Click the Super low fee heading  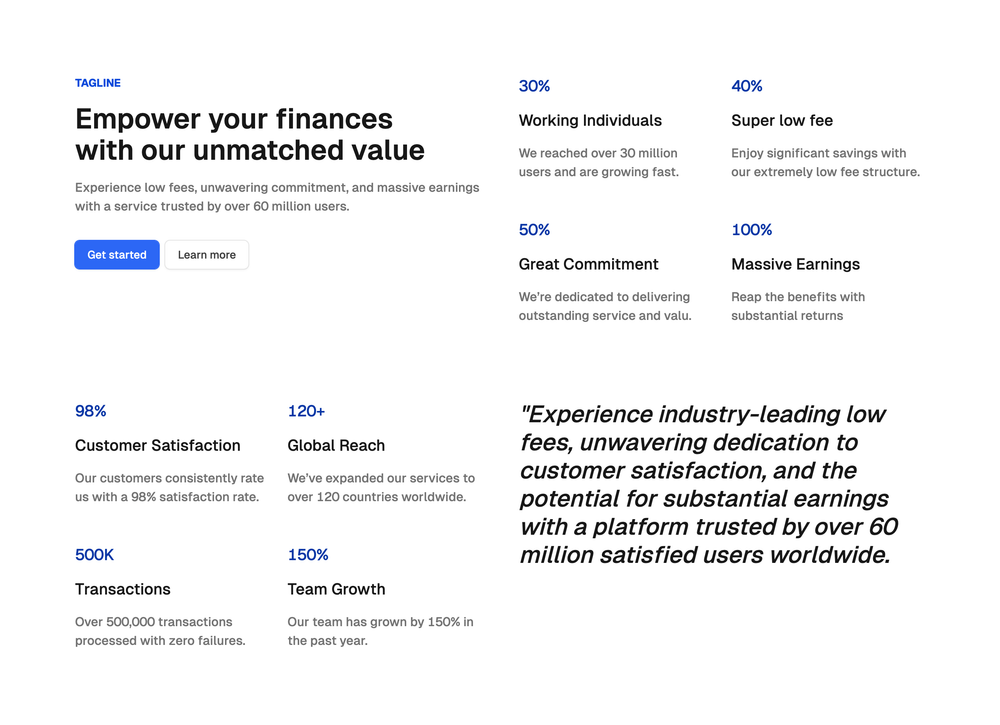(782, 121)
